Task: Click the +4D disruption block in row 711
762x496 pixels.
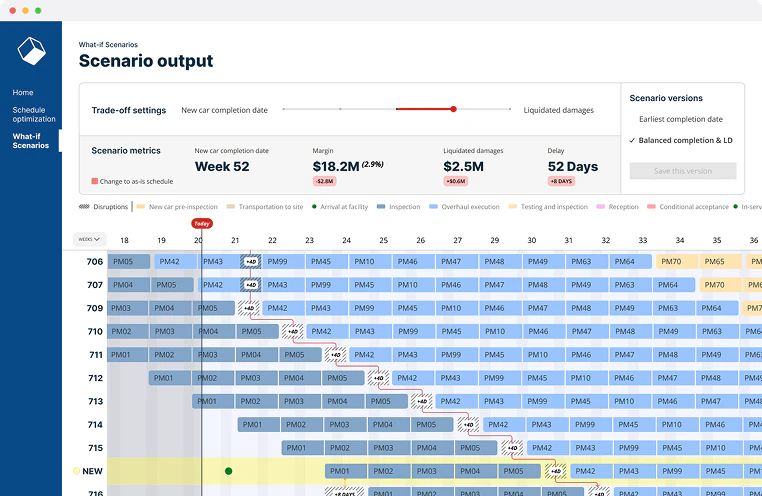Action: (x=336, y=355)
